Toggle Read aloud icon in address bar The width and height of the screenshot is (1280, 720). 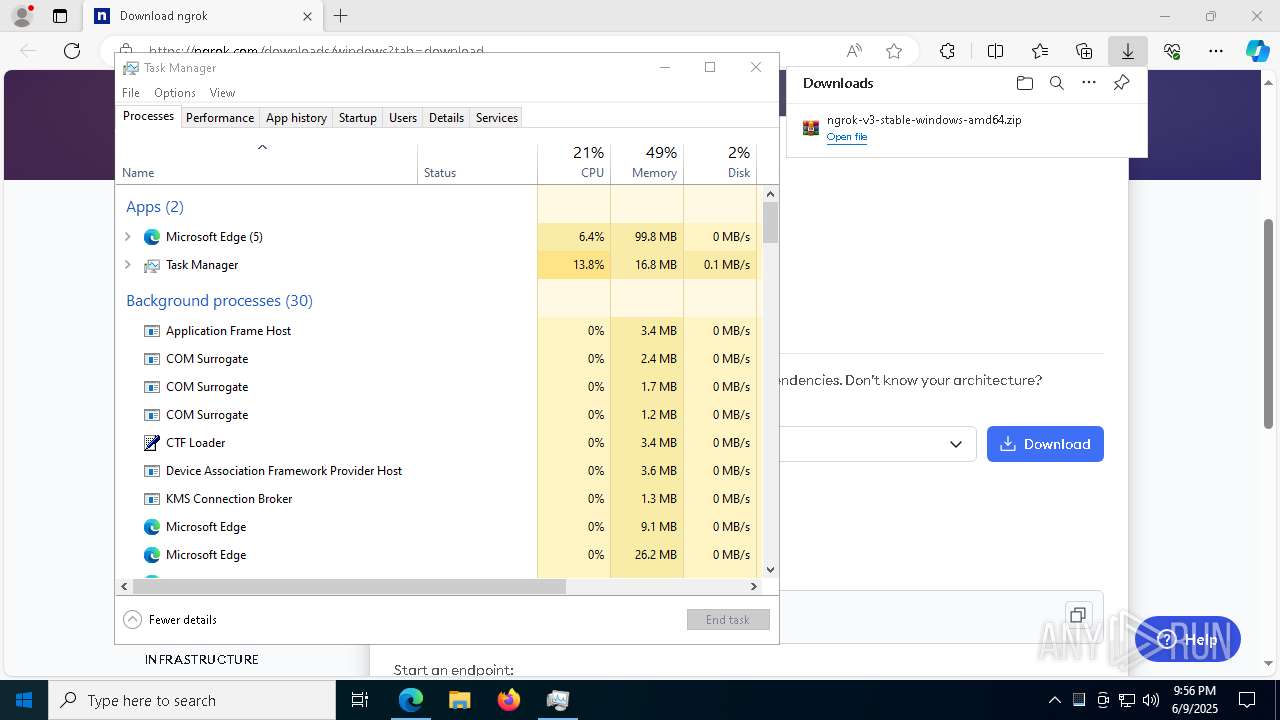click(854, 51)
